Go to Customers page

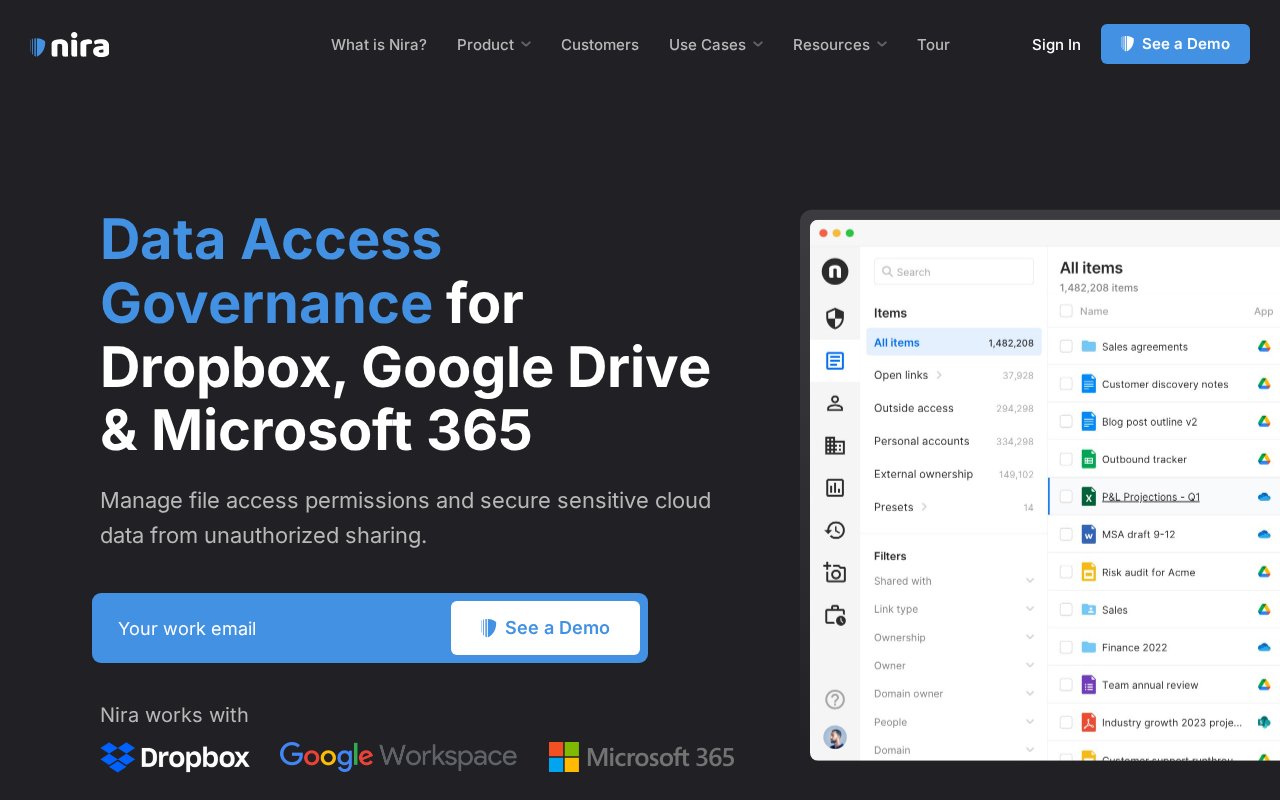pos(600,45)
